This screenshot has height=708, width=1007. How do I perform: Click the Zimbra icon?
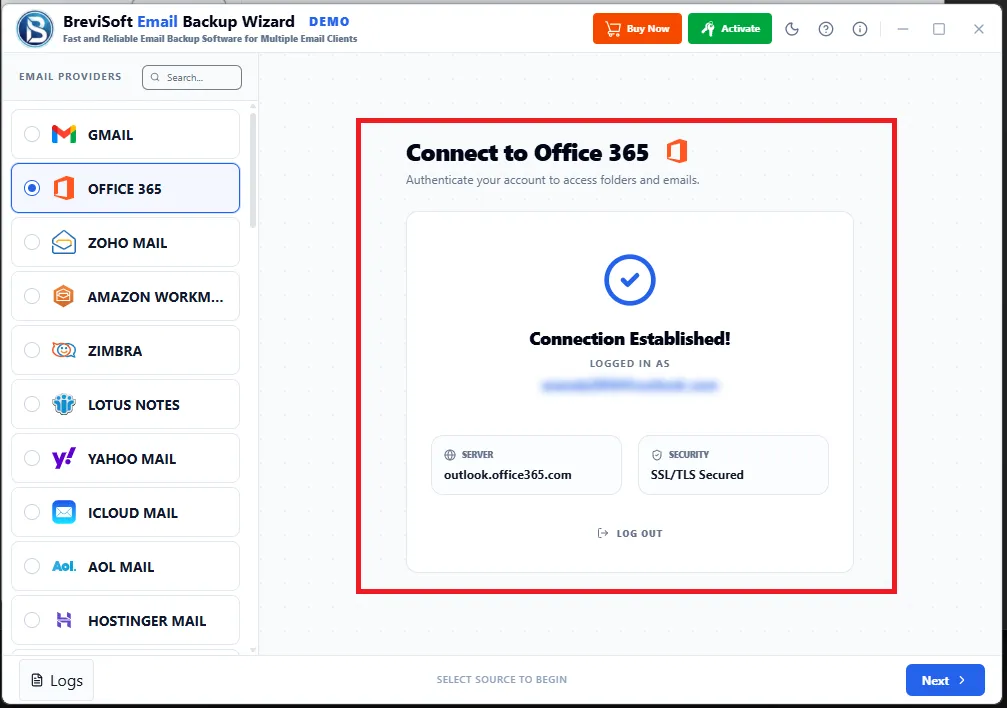pyautogui.click(x=64, y=350)
